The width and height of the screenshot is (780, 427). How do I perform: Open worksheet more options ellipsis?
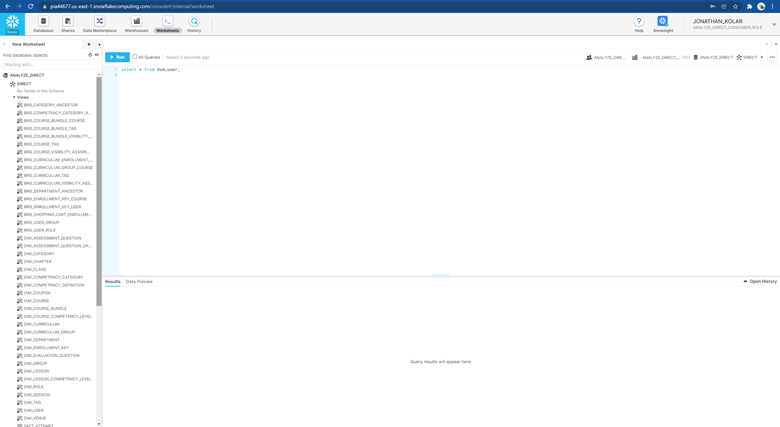(773, 57)
